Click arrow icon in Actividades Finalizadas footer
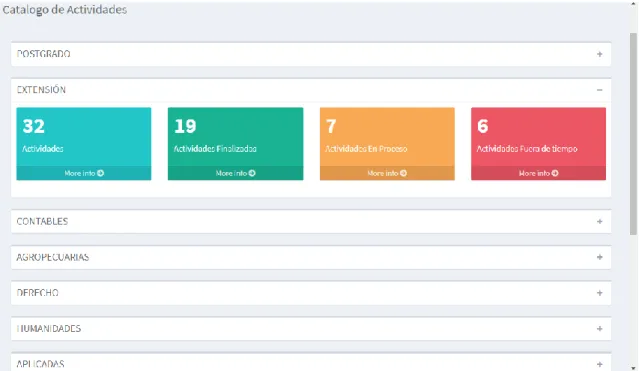Screen dimensions: 639x371 pyautogui.click(x=252, y=173)
